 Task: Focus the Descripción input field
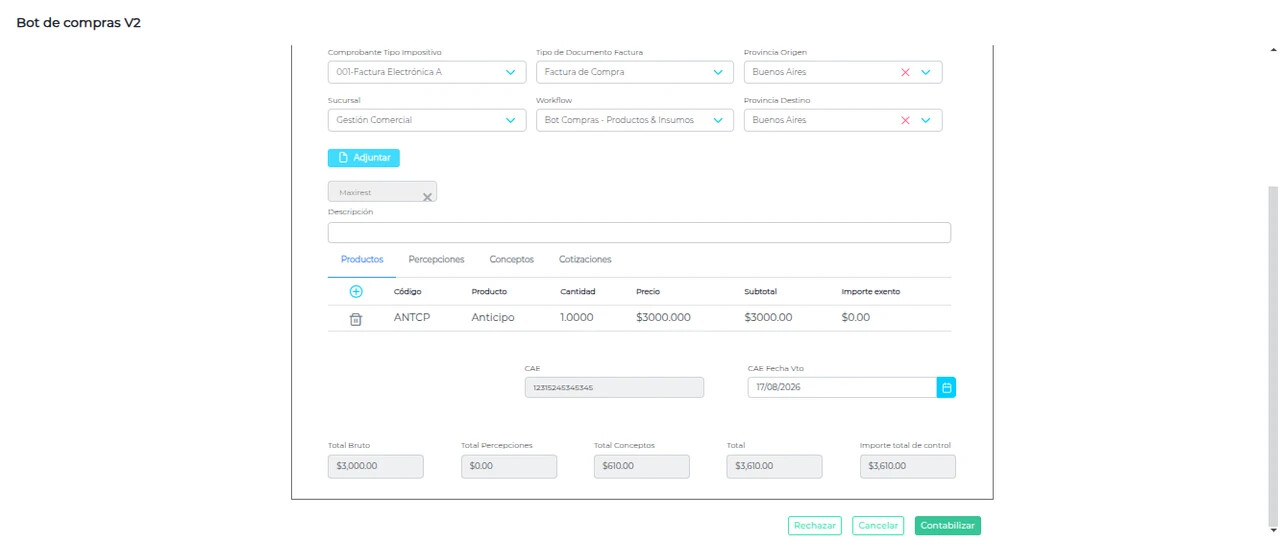(x=639, y=232)
